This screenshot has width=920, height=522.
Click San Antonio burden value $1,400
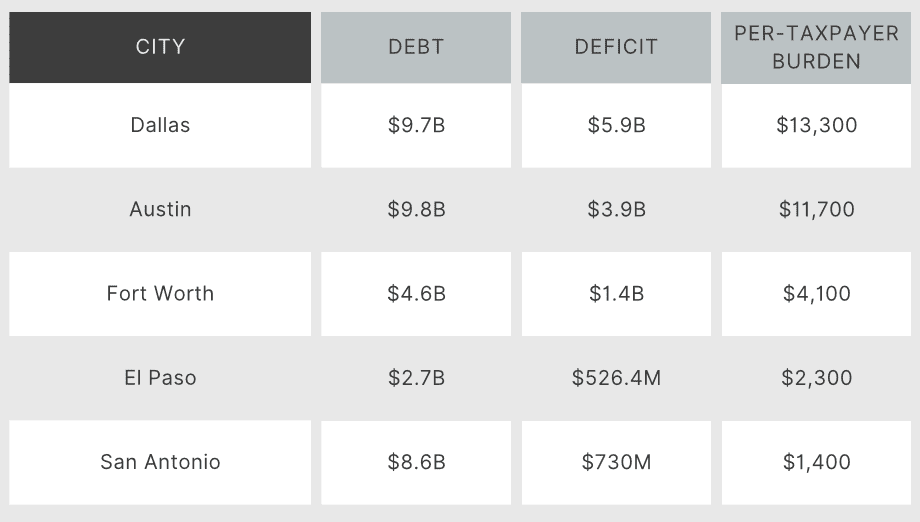(816, 461)
